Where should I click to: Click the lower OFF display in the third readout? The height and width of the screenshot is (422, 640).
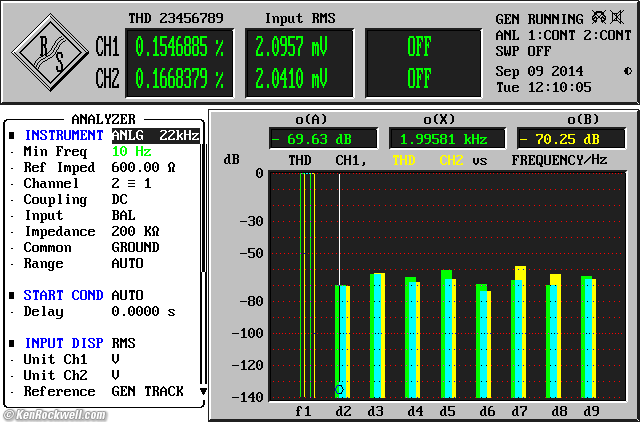[419, 78]
